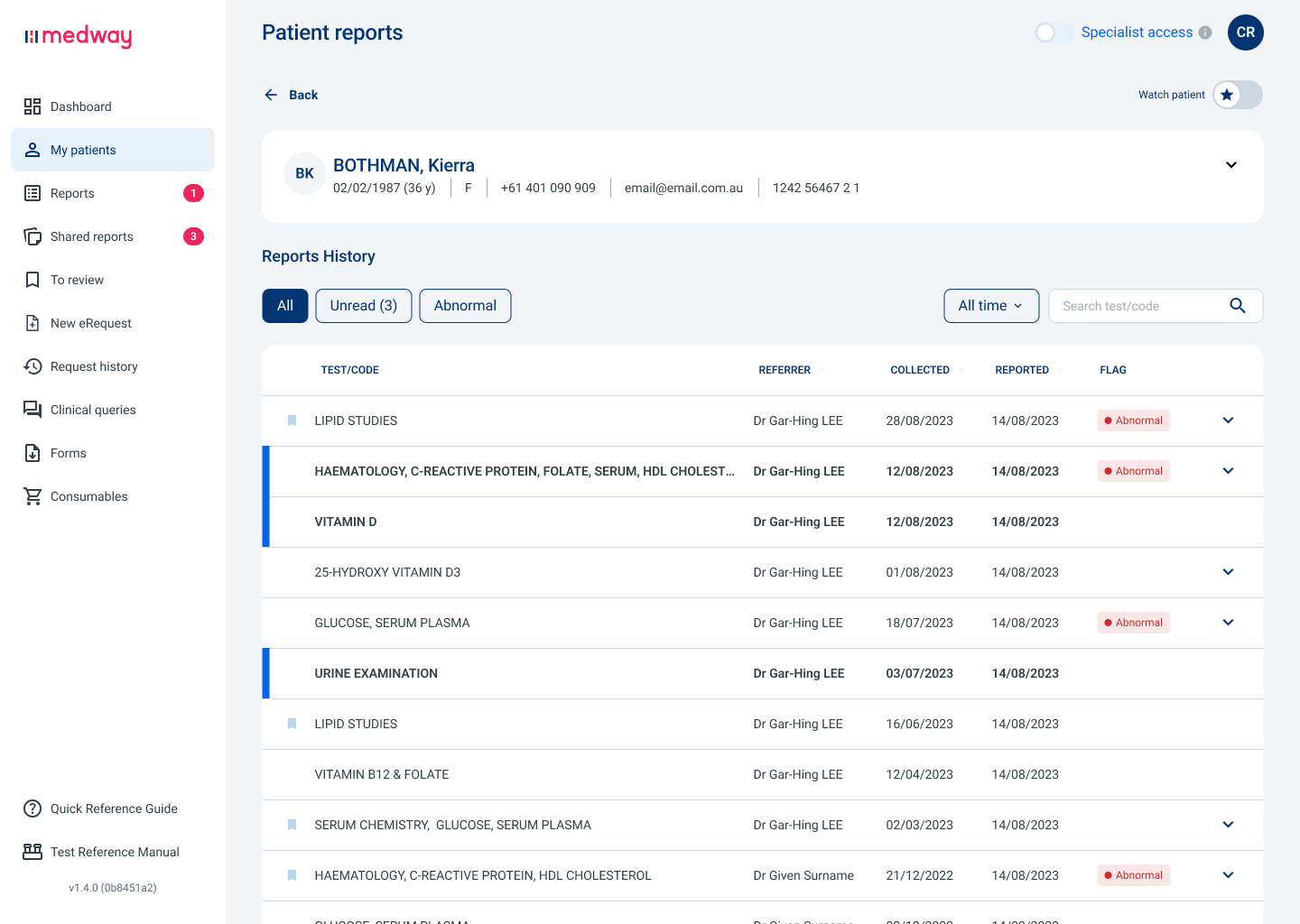This screenshot has width=1300, height=924.
Task: Open New eRequest in the sidebar
Action: [x=113, y=323]
